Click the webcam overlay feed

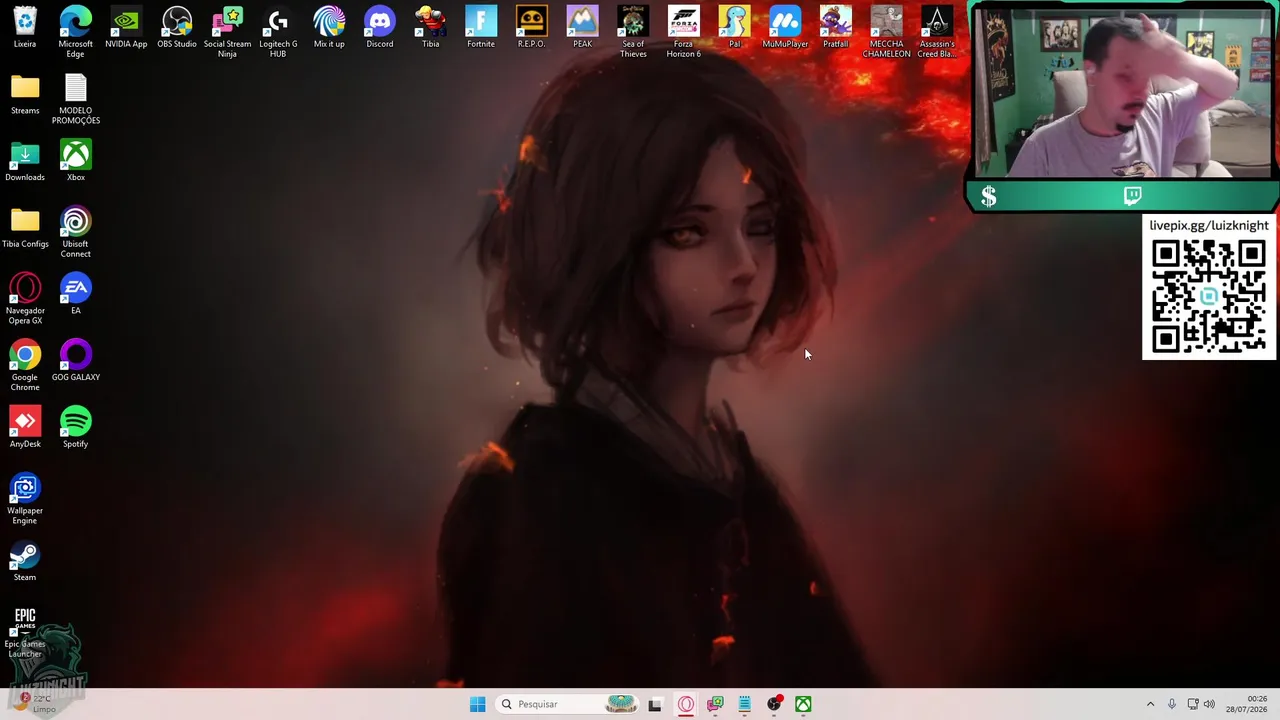1123,93
